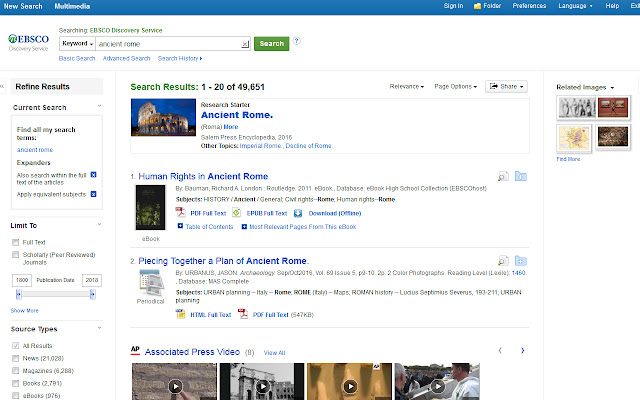
Task: Click the PDF icon for Human Rights eBook
Action: 180,213
